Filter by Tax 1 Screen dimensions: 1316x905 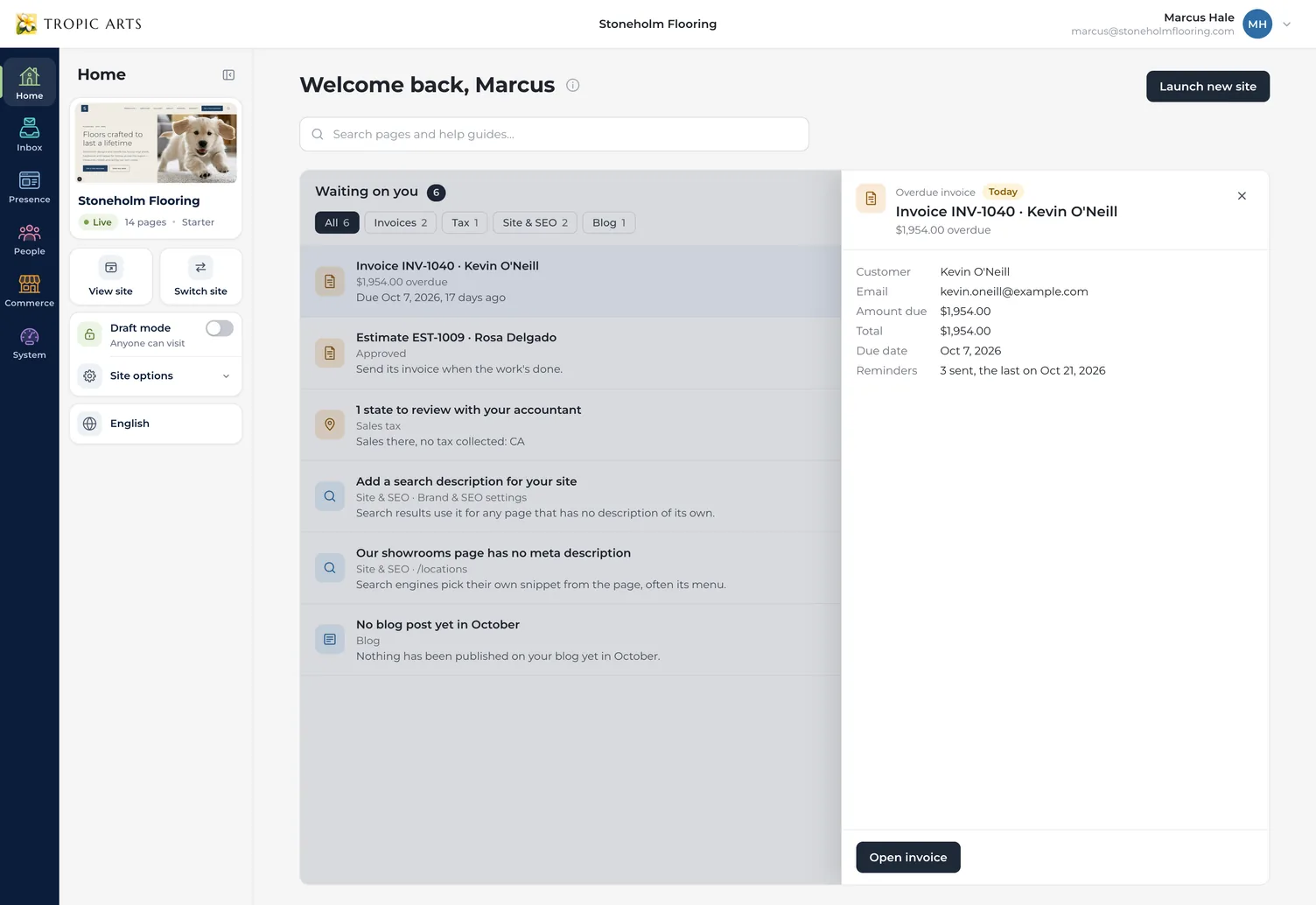[465, 222]
